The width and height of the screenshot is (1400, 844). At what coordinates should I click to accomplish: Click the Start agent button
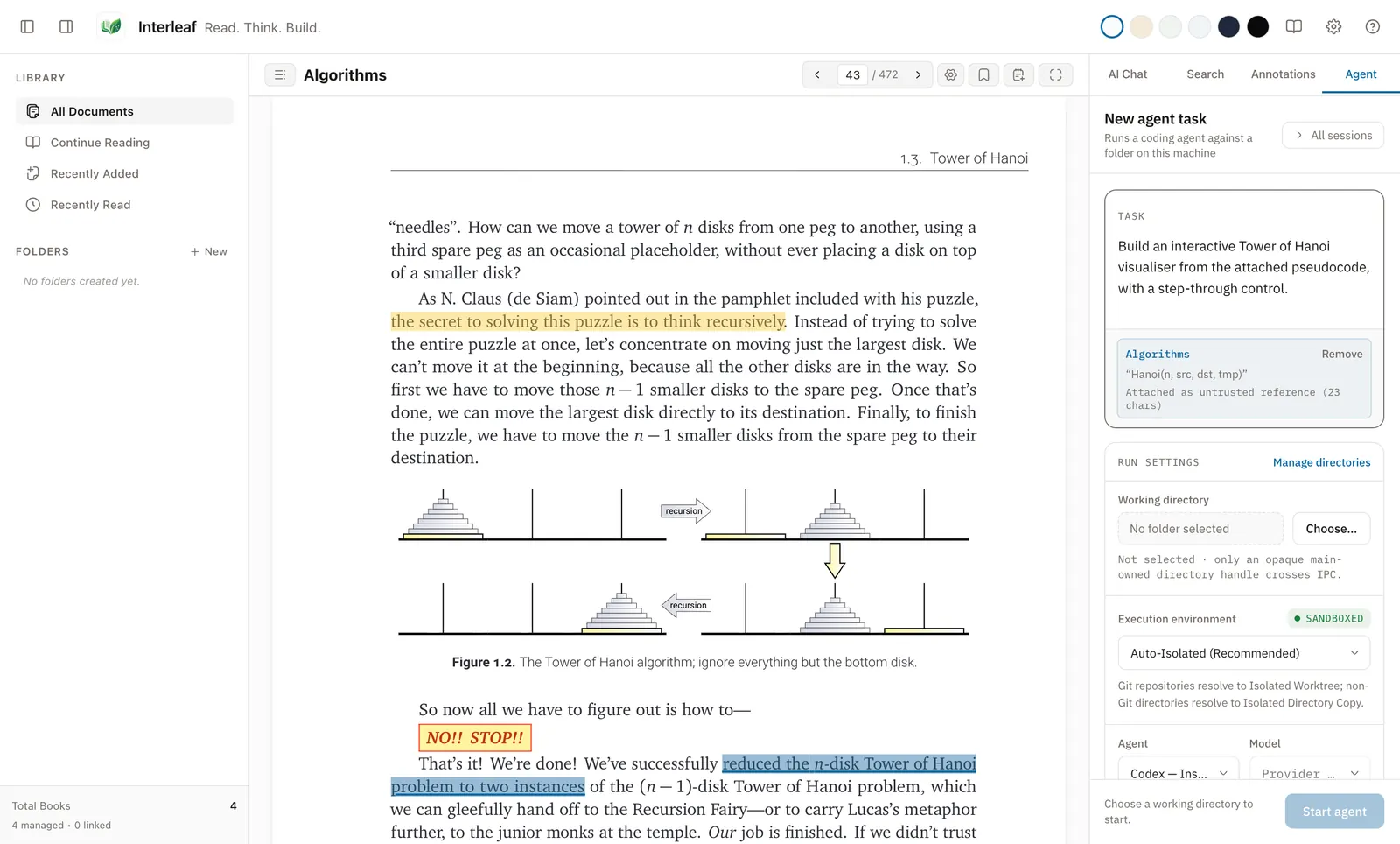(x=1334, y=812)
